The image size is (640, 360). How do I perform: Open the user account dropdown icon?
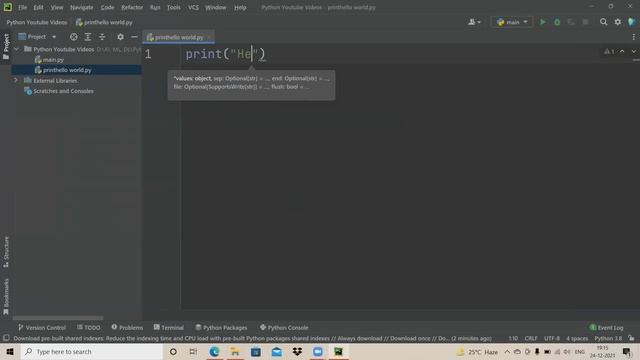tap(474, 22)
